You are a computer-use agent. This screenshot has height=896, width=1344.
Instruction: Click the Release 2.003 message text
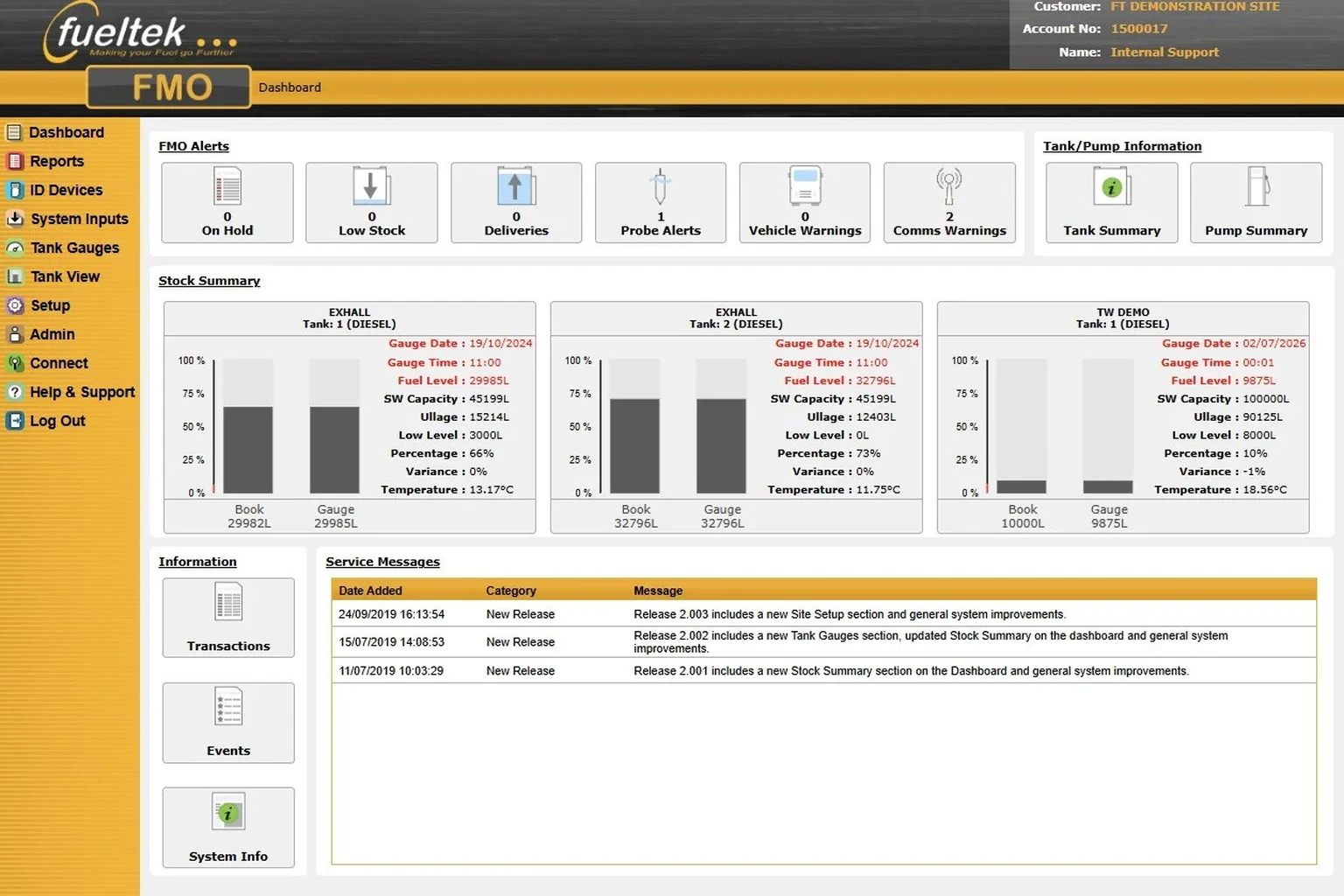(x=850, y=614)
